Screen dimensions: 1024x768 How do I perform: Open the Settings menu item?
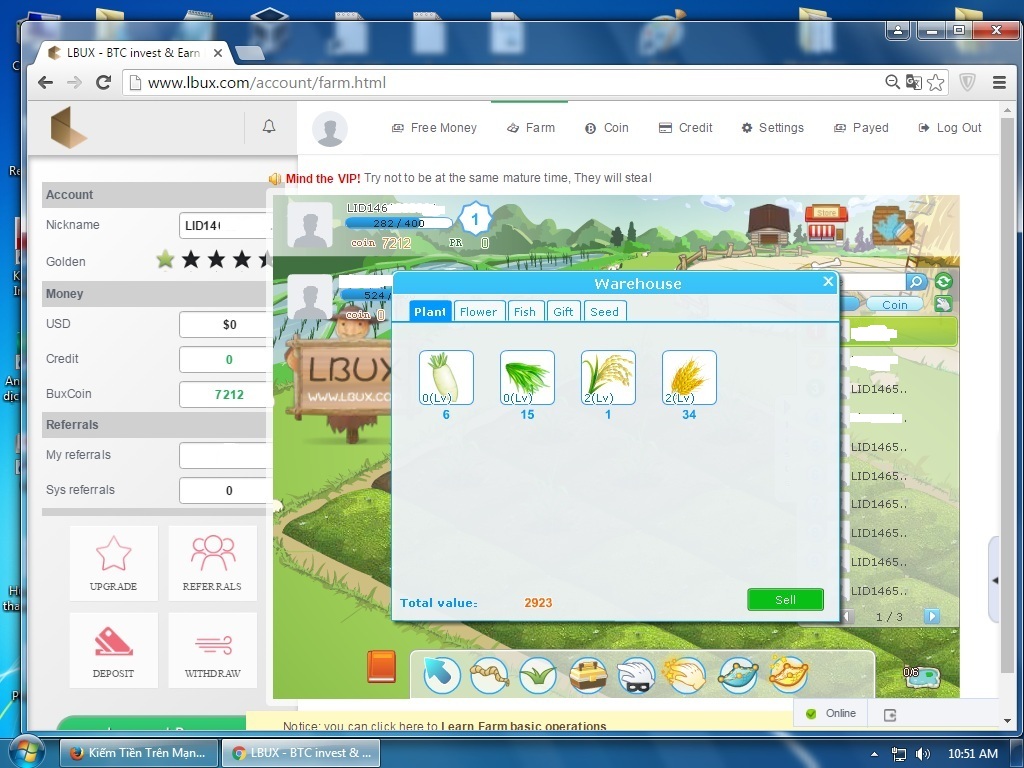[773, 128]
